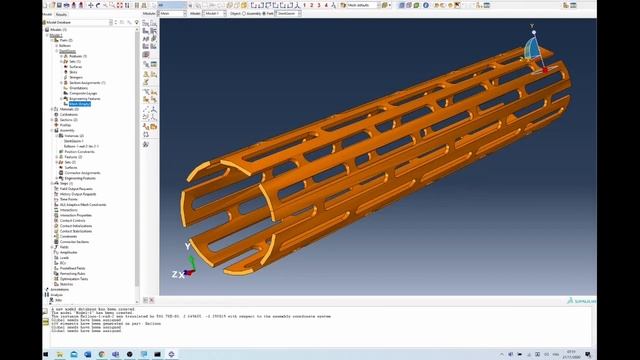Click Field Output Requests in model tree
The width and height of the screenshot is (640, 360).
coord(76,189)
